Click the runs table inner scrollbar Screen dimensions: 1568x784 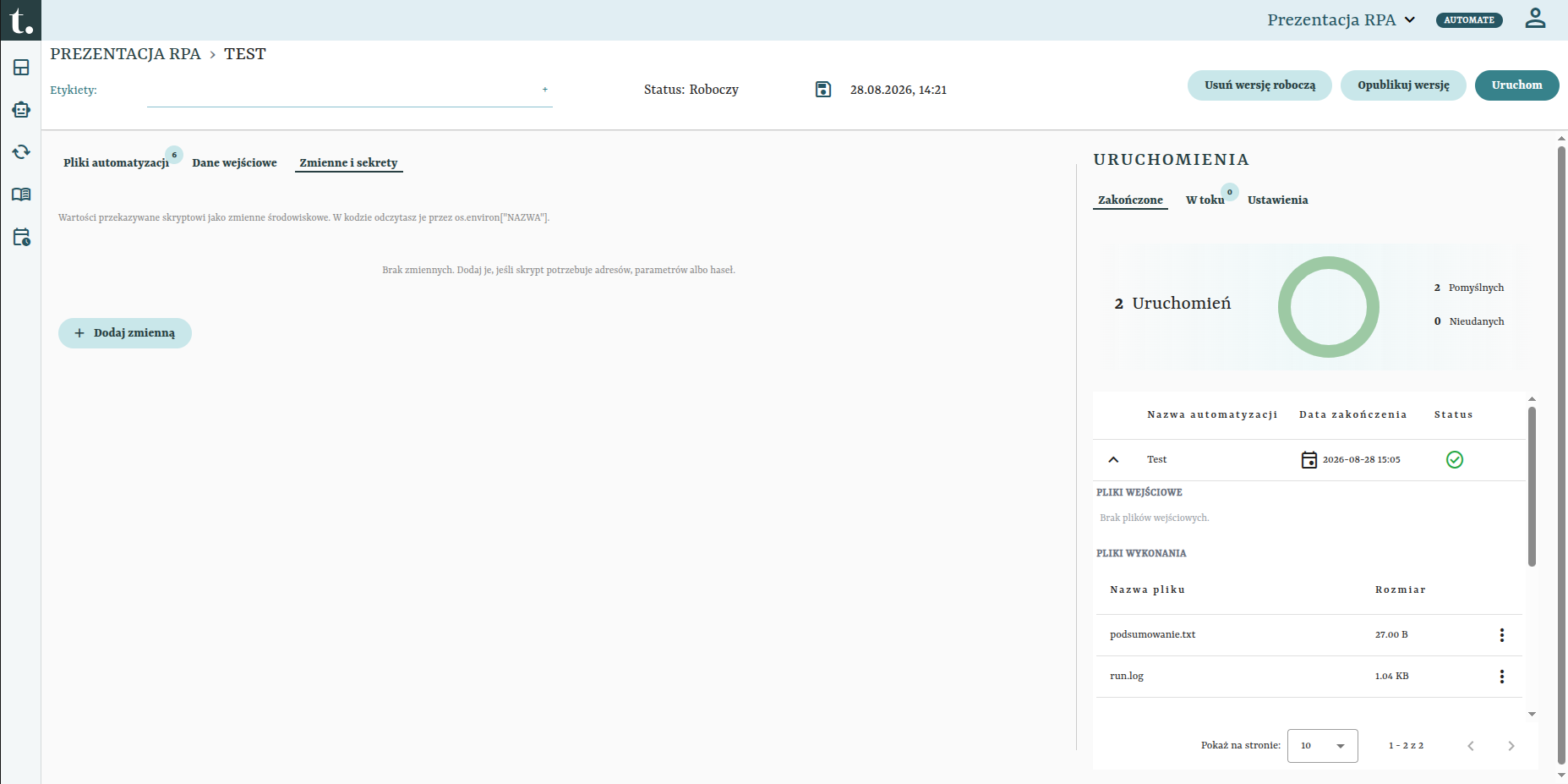point(1532,486)
